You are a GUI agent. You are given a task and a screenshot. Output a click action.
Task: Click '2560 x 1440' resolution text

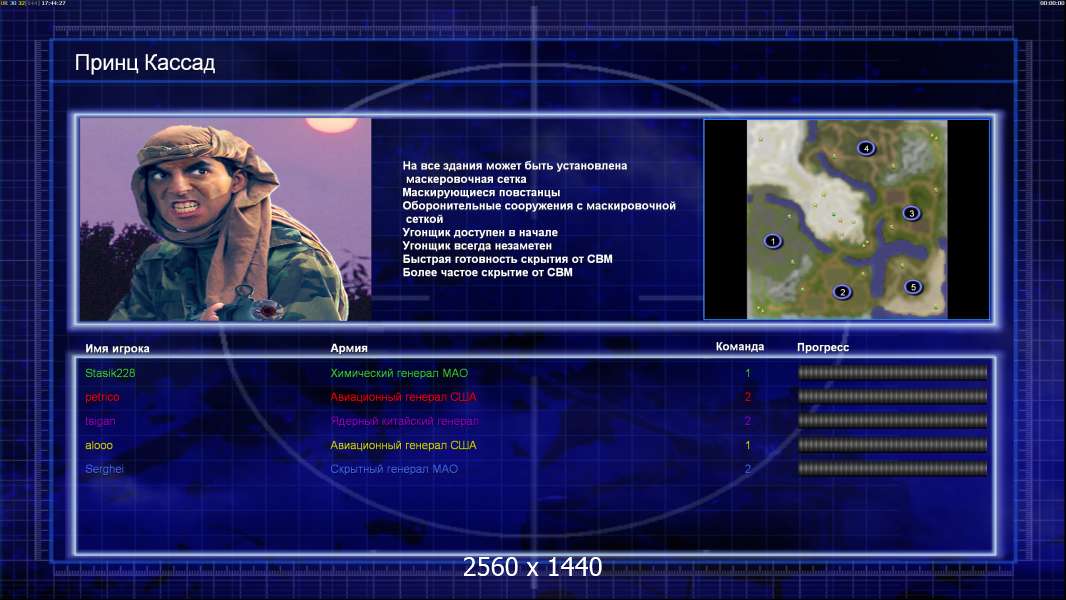pyautogui.click(x=532, y=567)
